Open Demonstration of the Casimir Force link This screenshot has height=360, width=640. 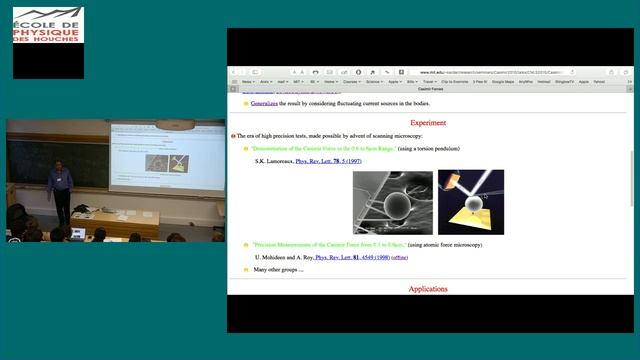[x=323, y=149]
